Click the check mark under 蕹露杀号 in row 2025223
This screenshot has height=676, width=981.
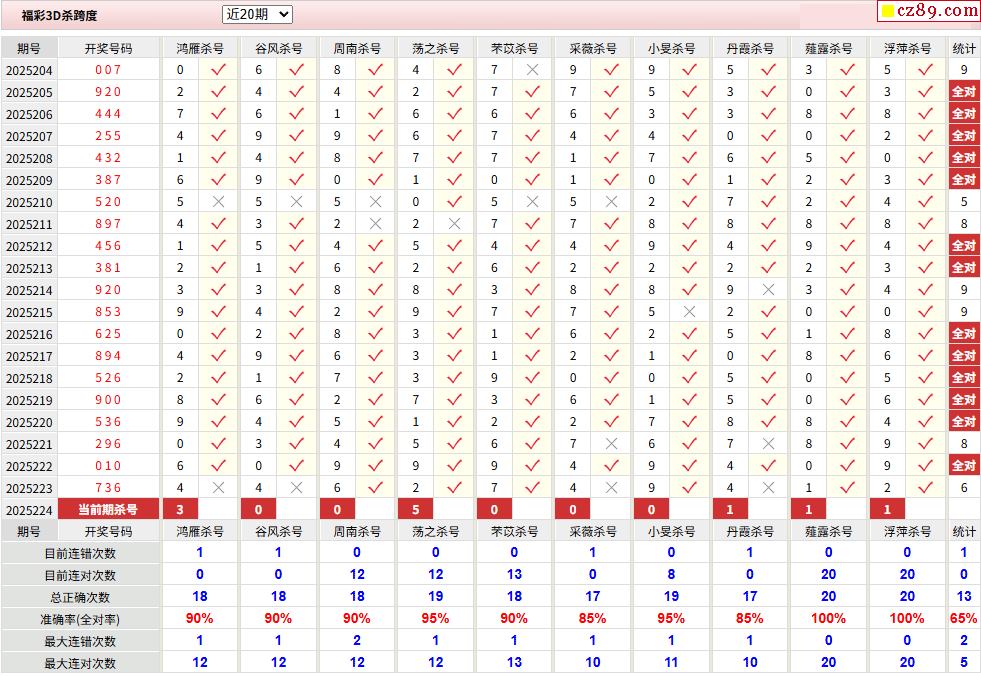[x=847, y=488]
